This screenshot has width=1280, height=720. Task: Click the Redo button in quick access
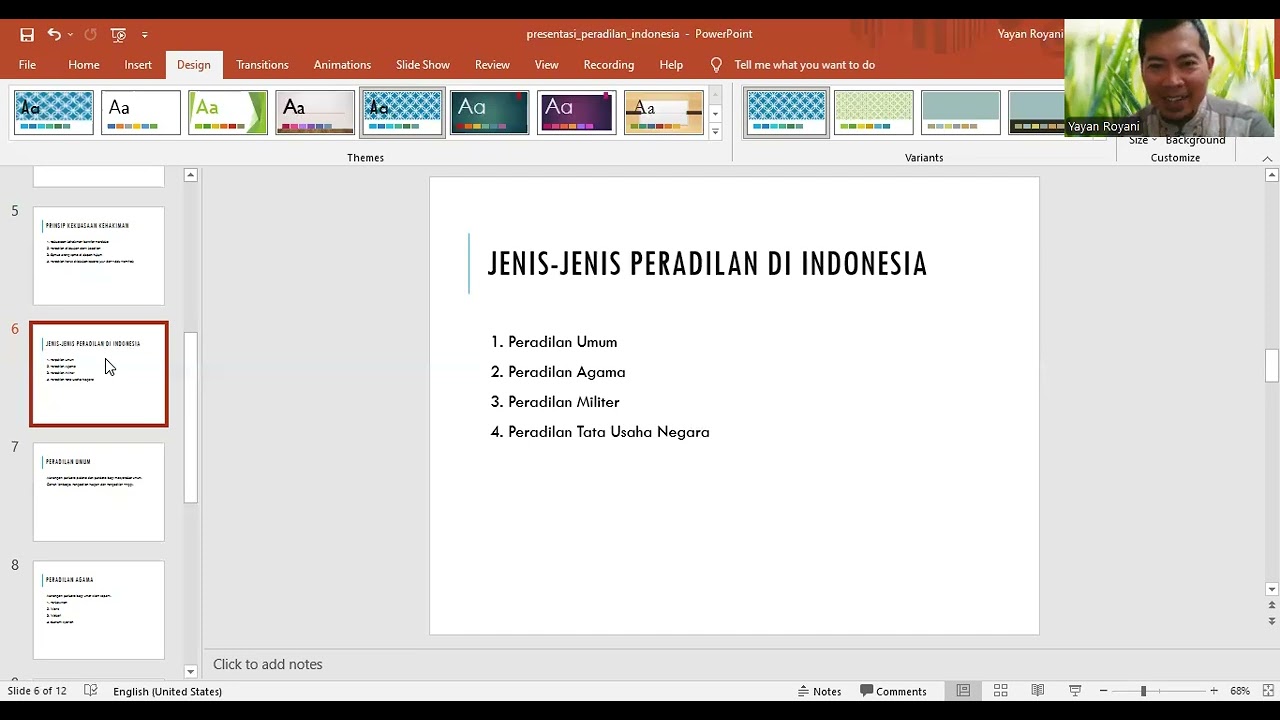tap(90, 34)
